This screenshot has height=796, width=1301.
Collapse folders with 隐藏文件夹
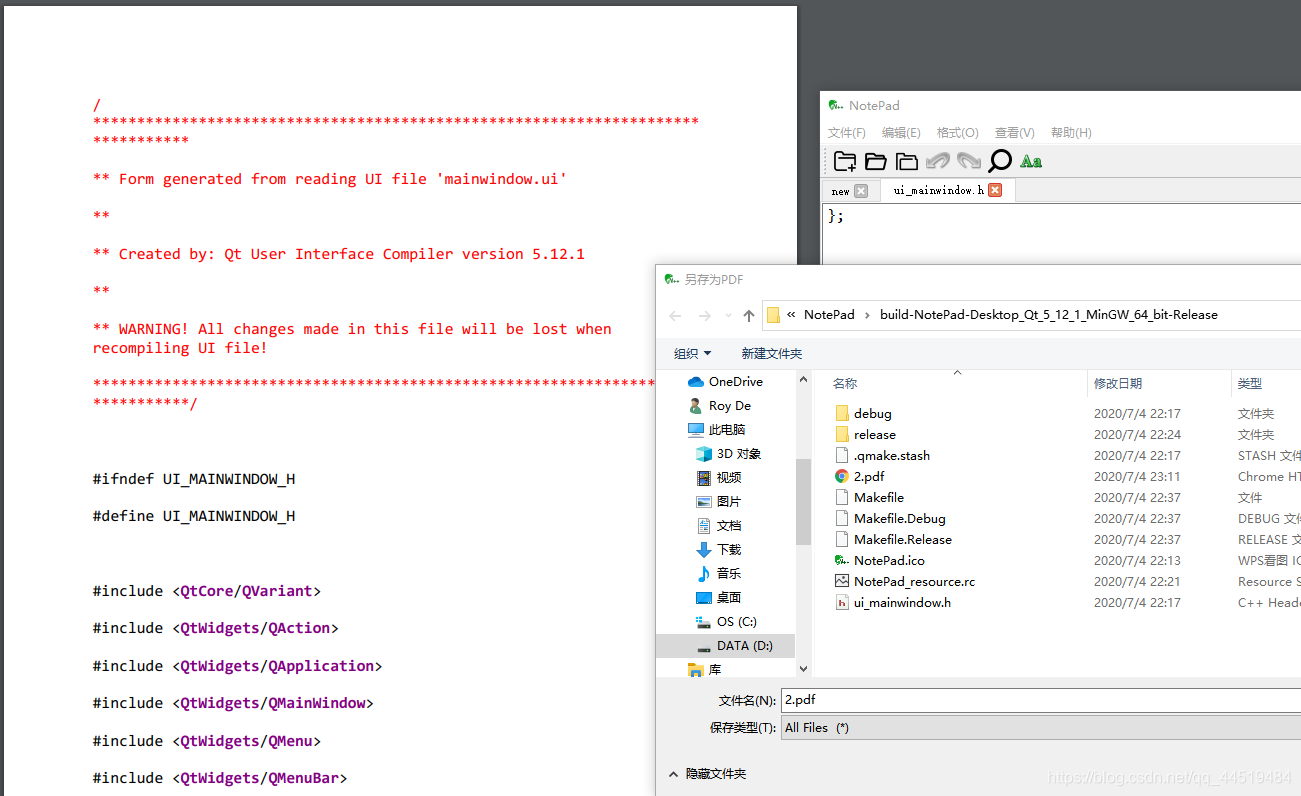[707, 774]
